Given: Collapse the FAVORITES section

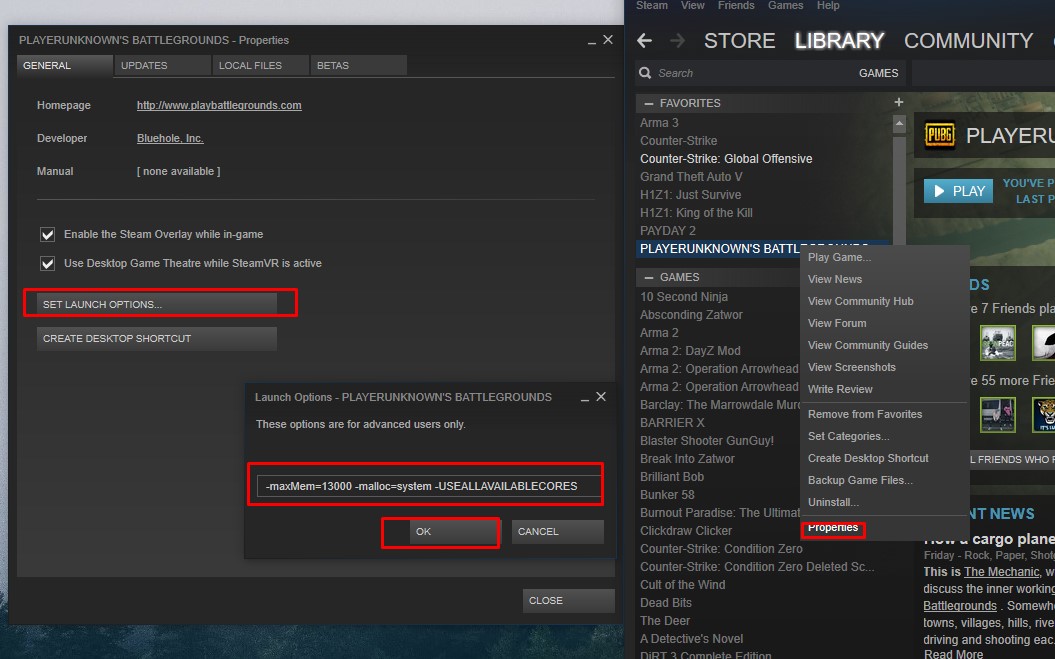Looking at the screenshot, I should [x=649, y=103].
